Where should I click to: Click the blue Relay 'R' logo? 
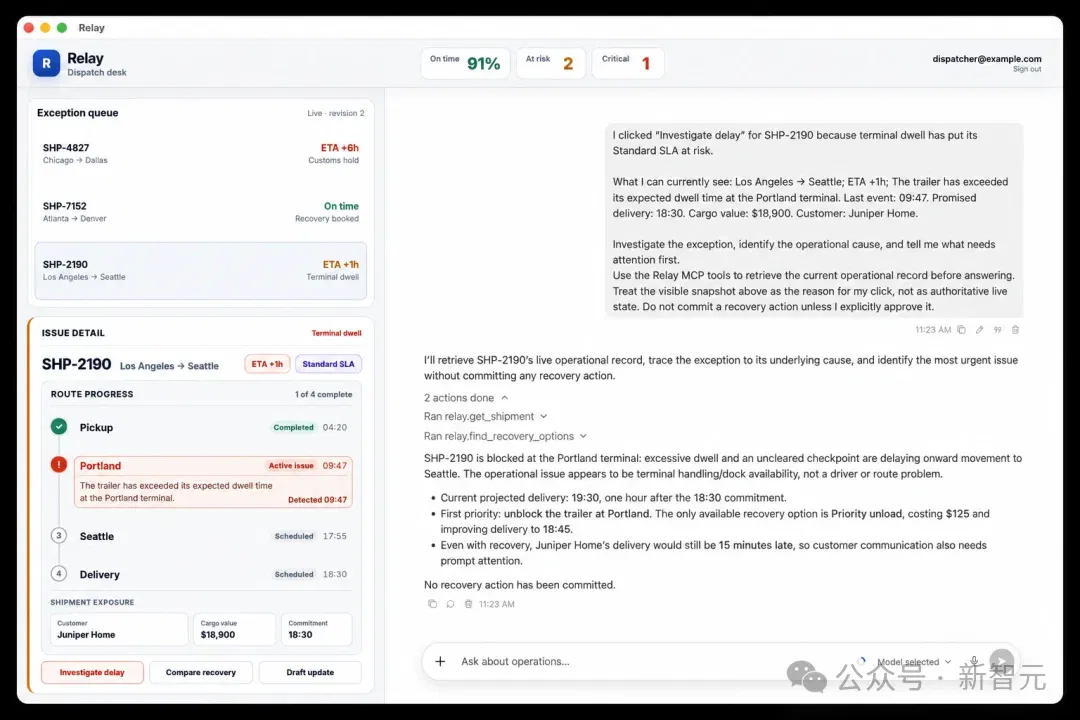coord(46,63)
